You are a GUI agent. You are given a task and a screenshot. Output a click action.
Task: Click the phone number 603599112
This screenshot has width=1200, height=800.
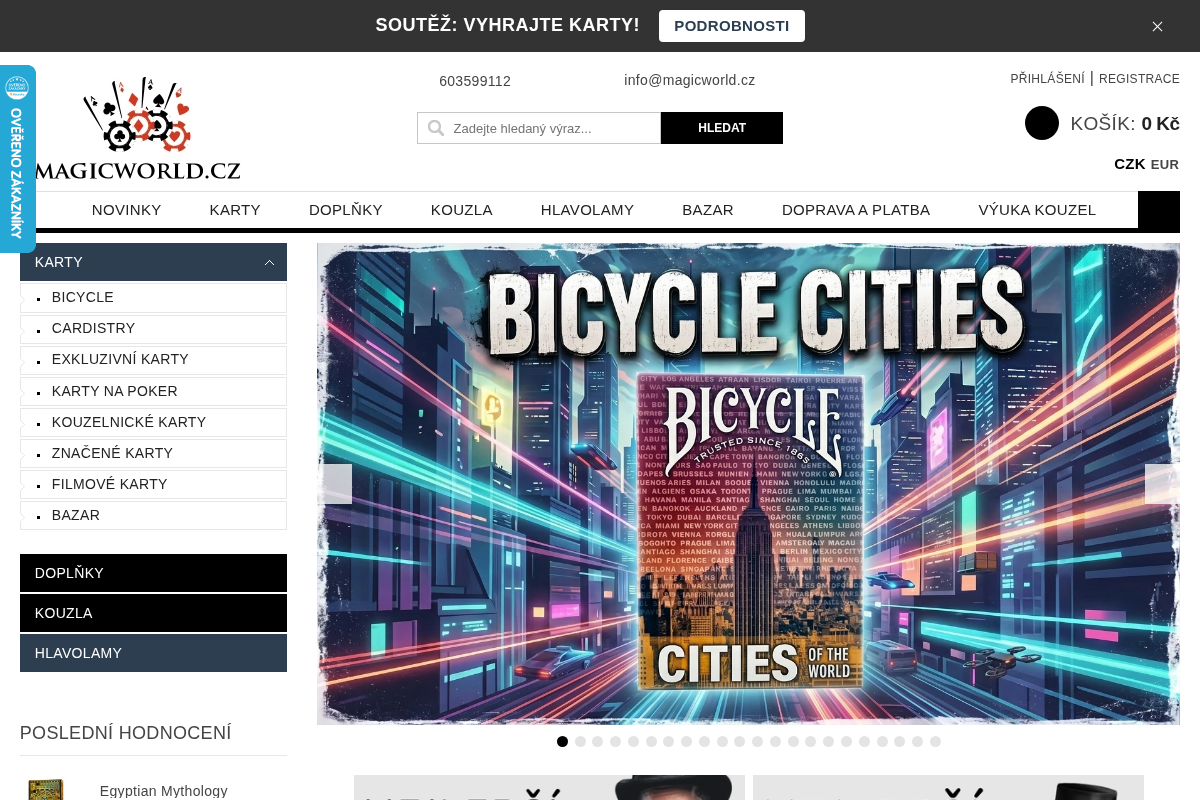(x=475, y=81)
